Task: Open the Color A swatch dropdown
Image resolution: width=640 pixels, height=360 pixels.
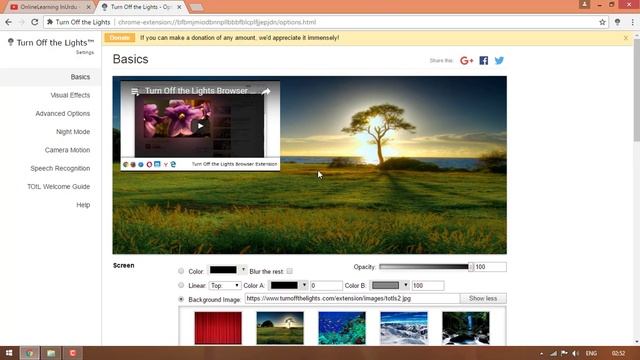Action: pos(304,285)
